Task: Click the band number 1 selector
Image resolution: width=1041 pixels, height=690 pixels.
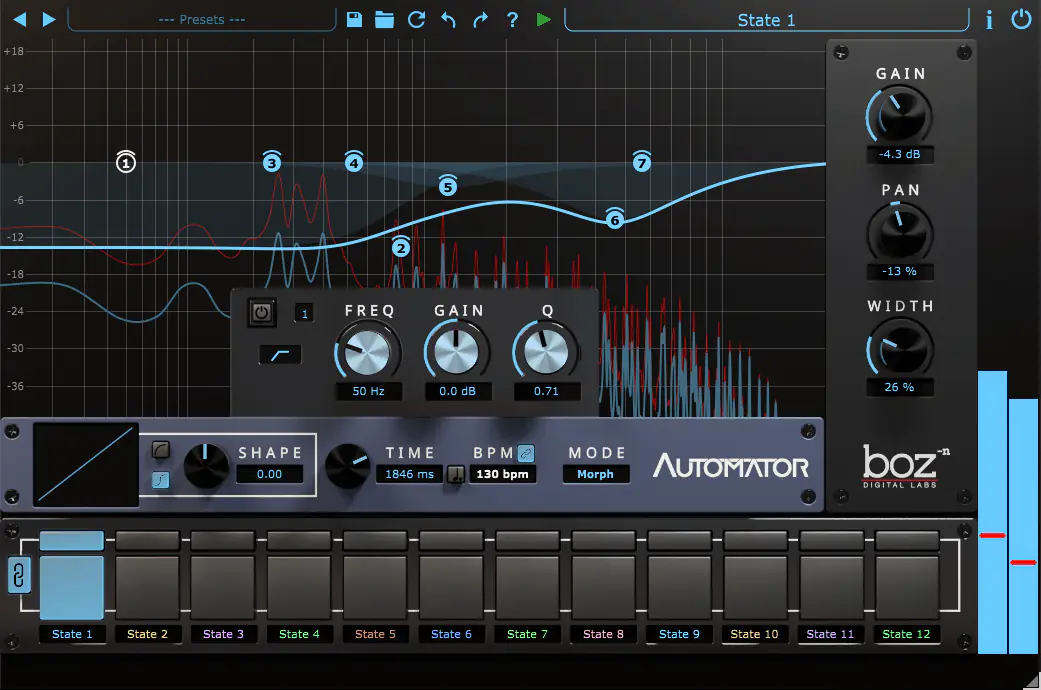Action: coord(304,313)
